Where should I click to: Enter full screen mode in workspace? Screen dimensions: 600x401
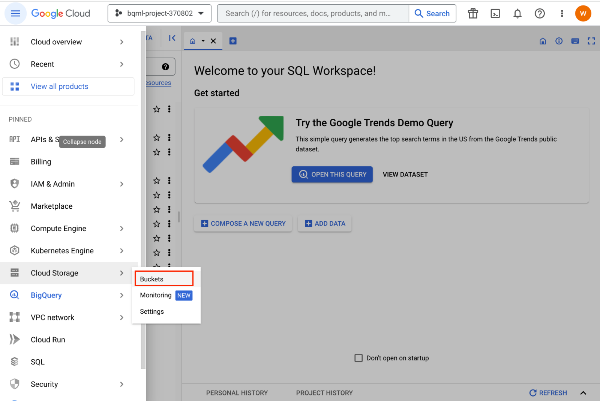pos(590,41)
